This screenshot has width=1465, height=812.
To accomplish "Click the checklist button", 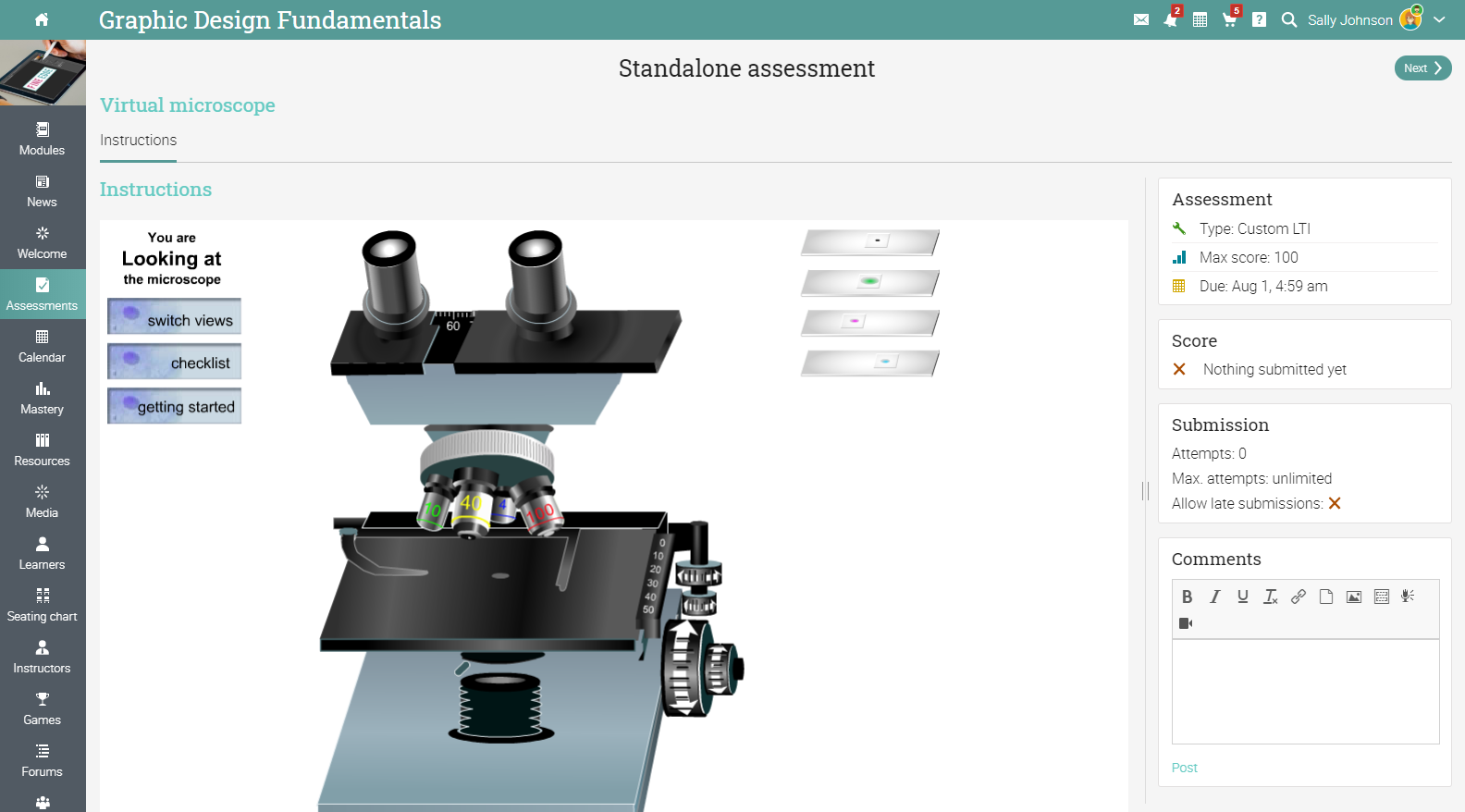I will (174, 362).
